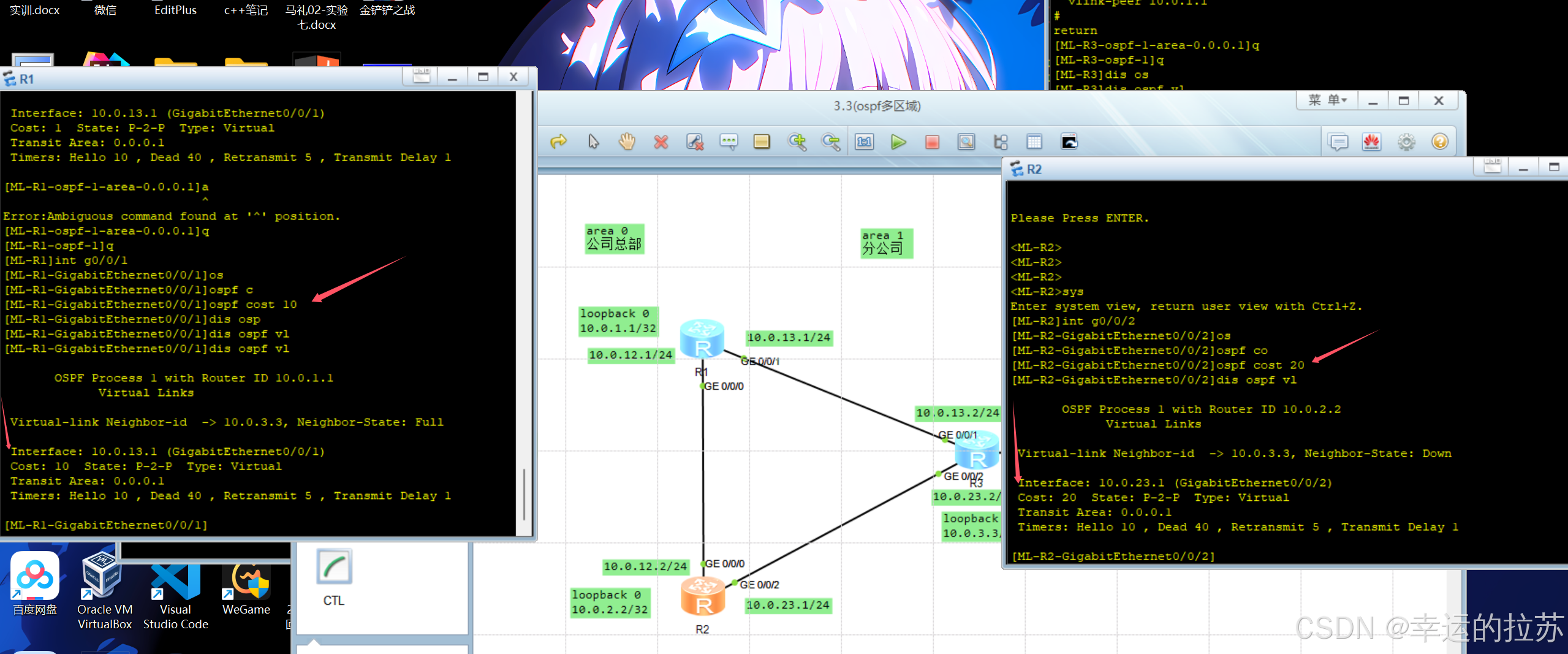Select router R3 in topology
Image resolution: width=1568 pixels, height=654 pixels.
977,452
